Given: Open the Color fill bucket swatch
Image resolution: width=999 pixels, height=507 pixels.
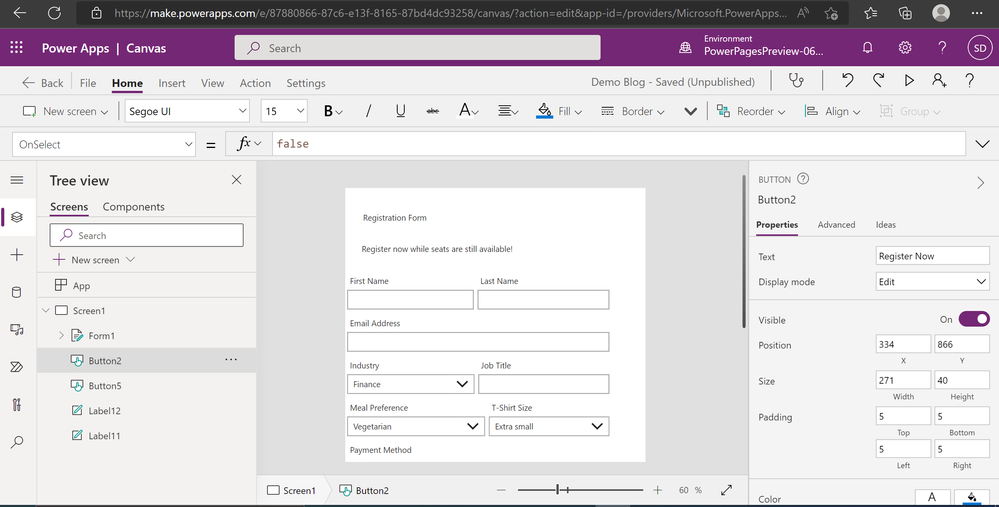Looking at the screenshot, I should (x=972, y=497).
